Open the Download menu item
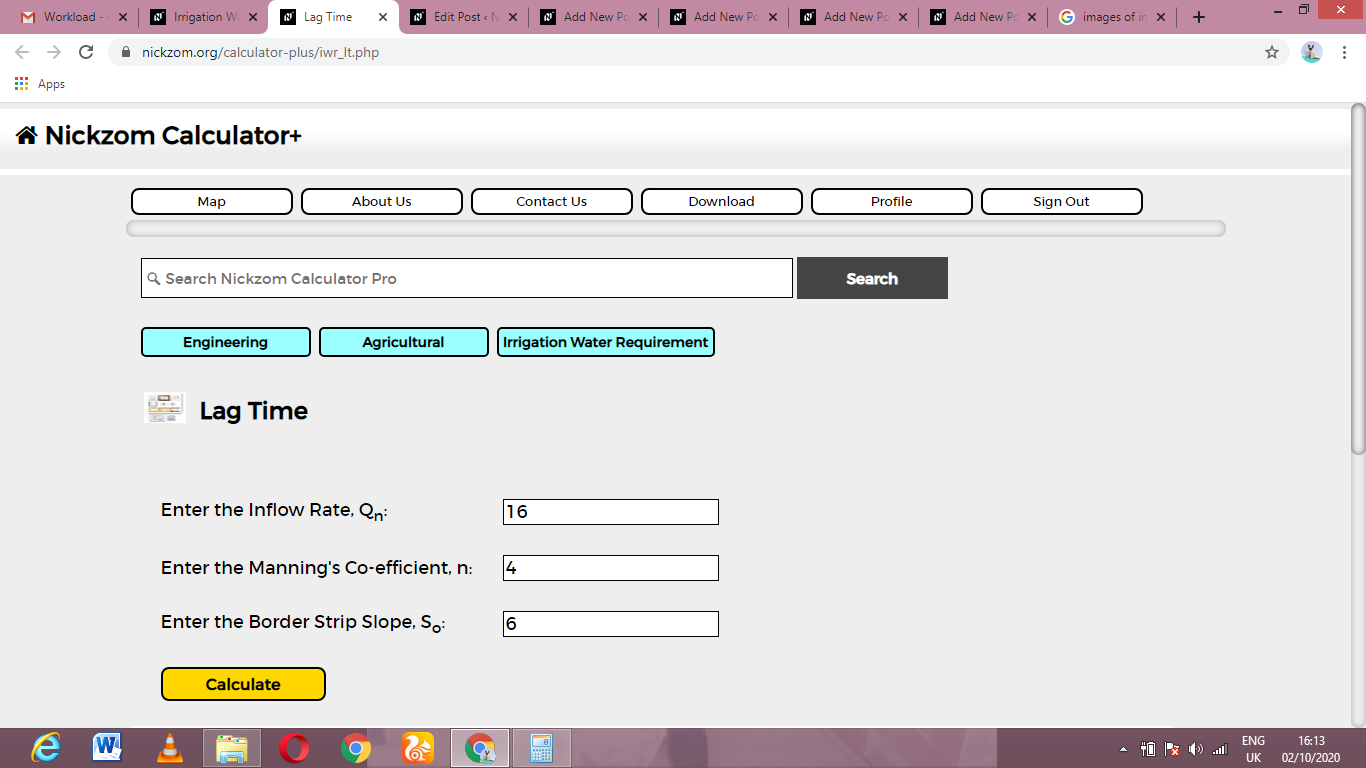Viewport: 1366px width, 768px height. tap(722, 201)
